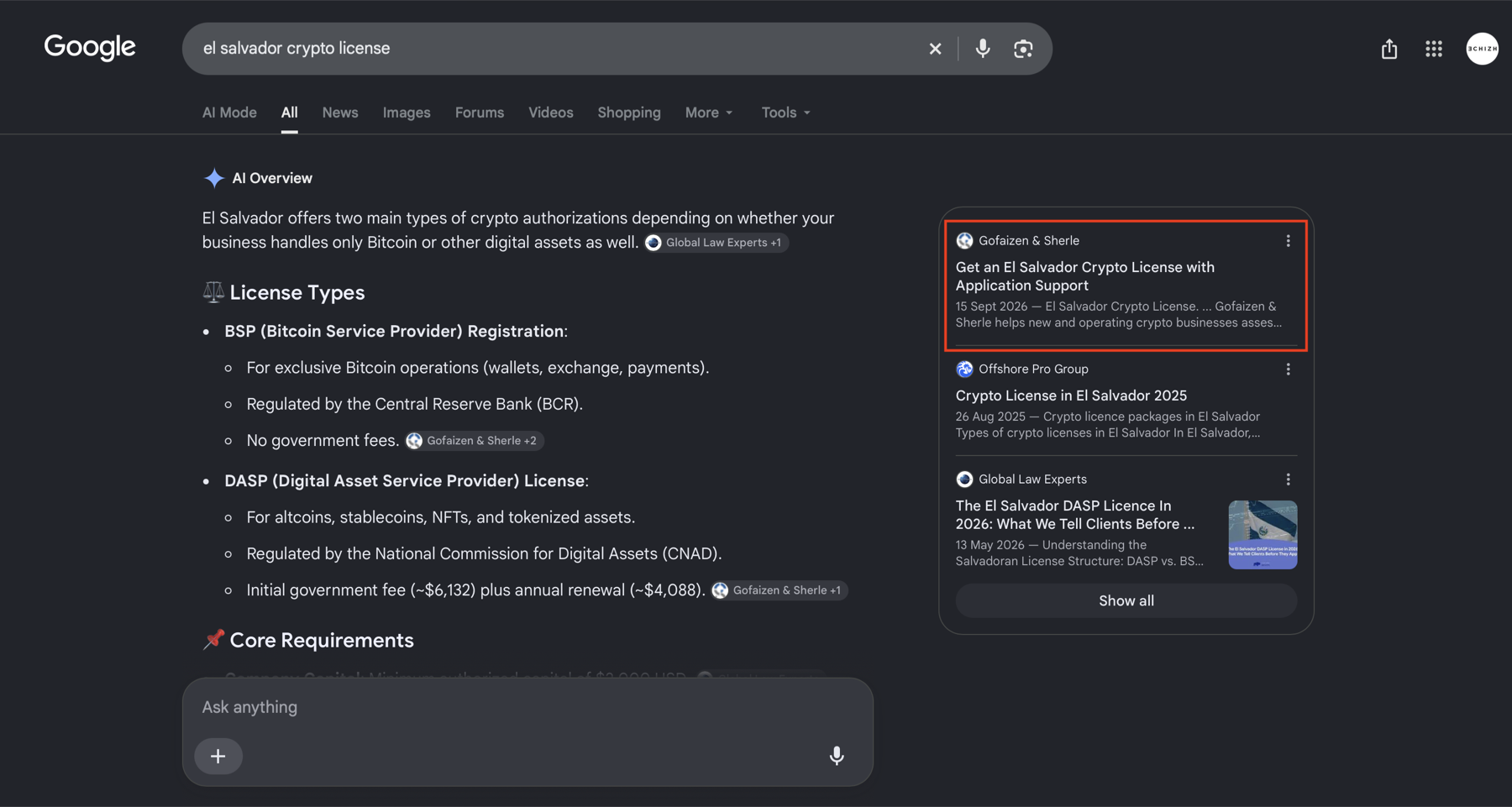Expand the More dropdown

click(x=709, y=113)
